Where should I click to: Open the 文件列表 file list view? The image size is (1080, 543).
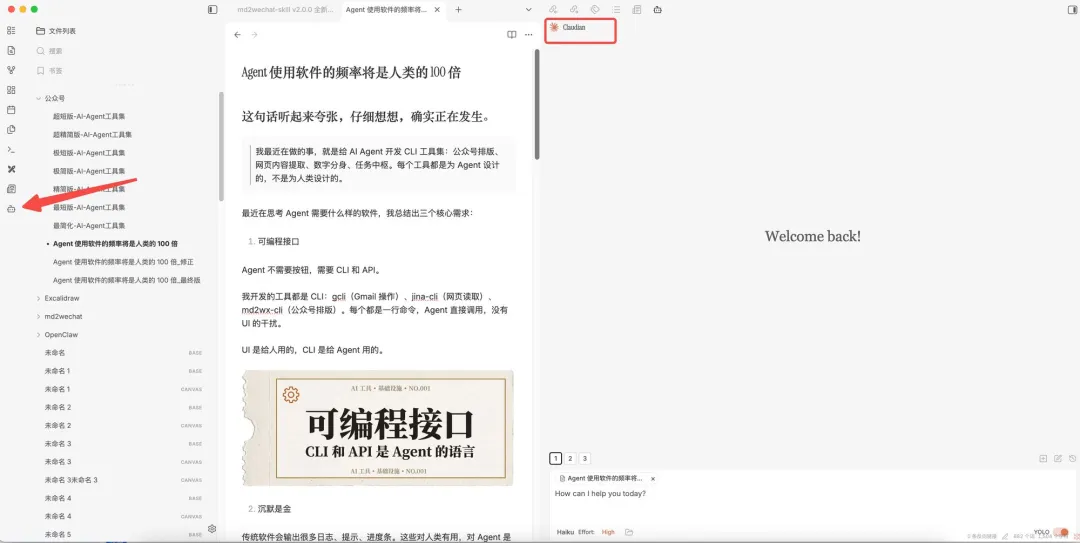[55, 31]
